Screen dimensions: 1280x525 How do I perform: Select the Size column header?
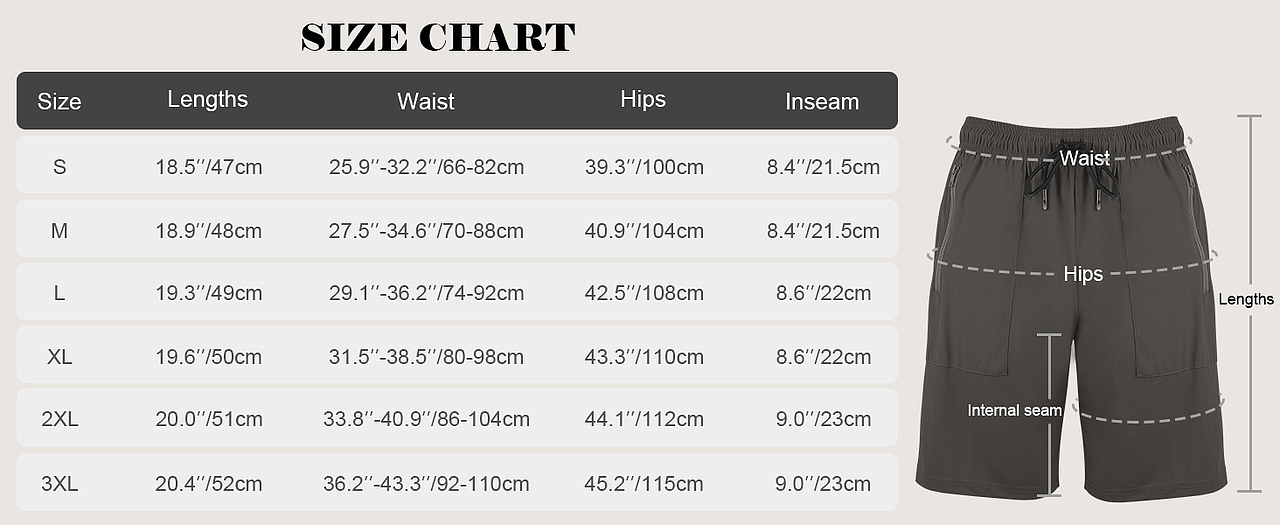point(59,101)
